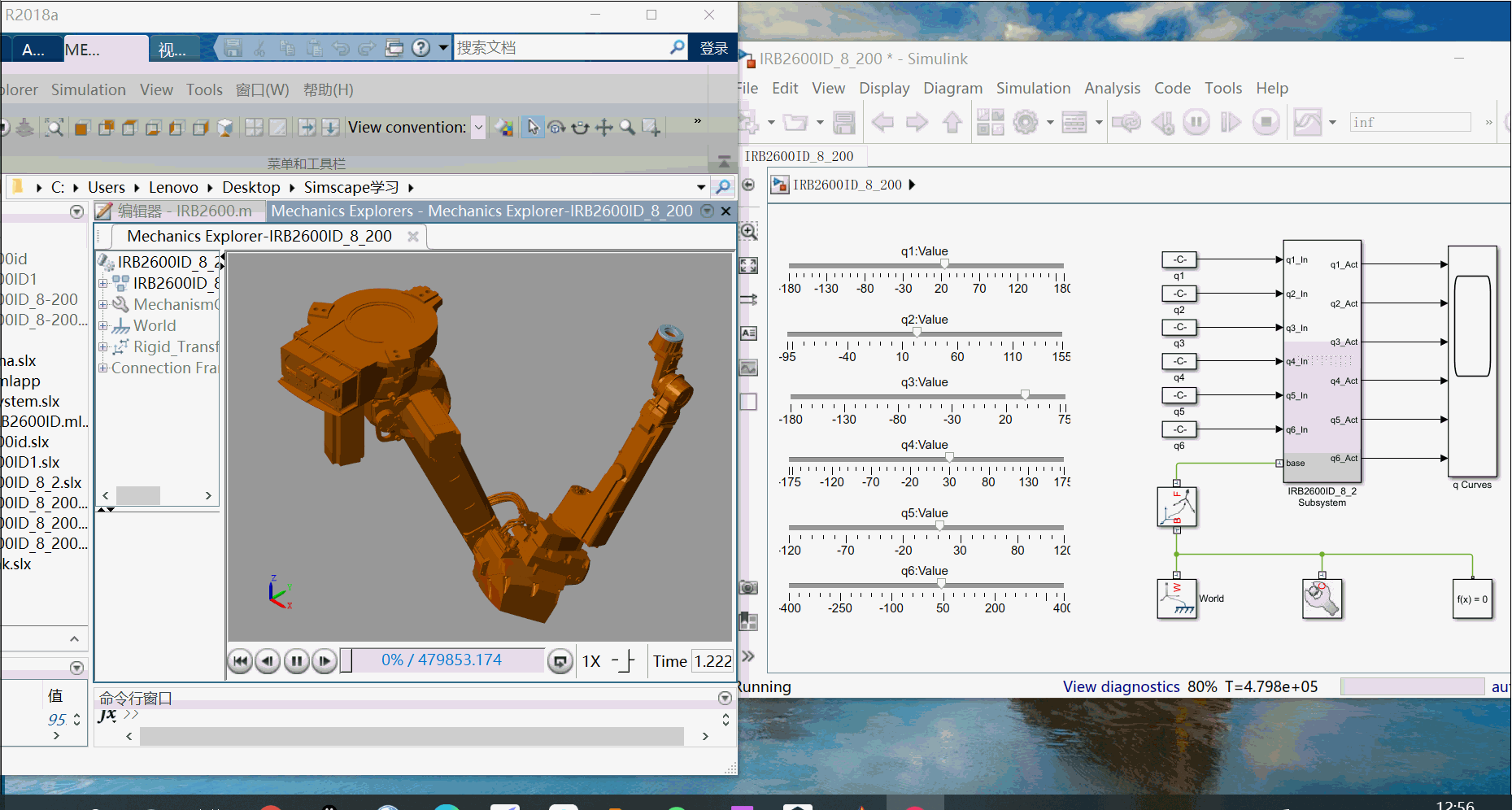Activate the Select pointer tool
1512x810 pixels.
[533, 128]
